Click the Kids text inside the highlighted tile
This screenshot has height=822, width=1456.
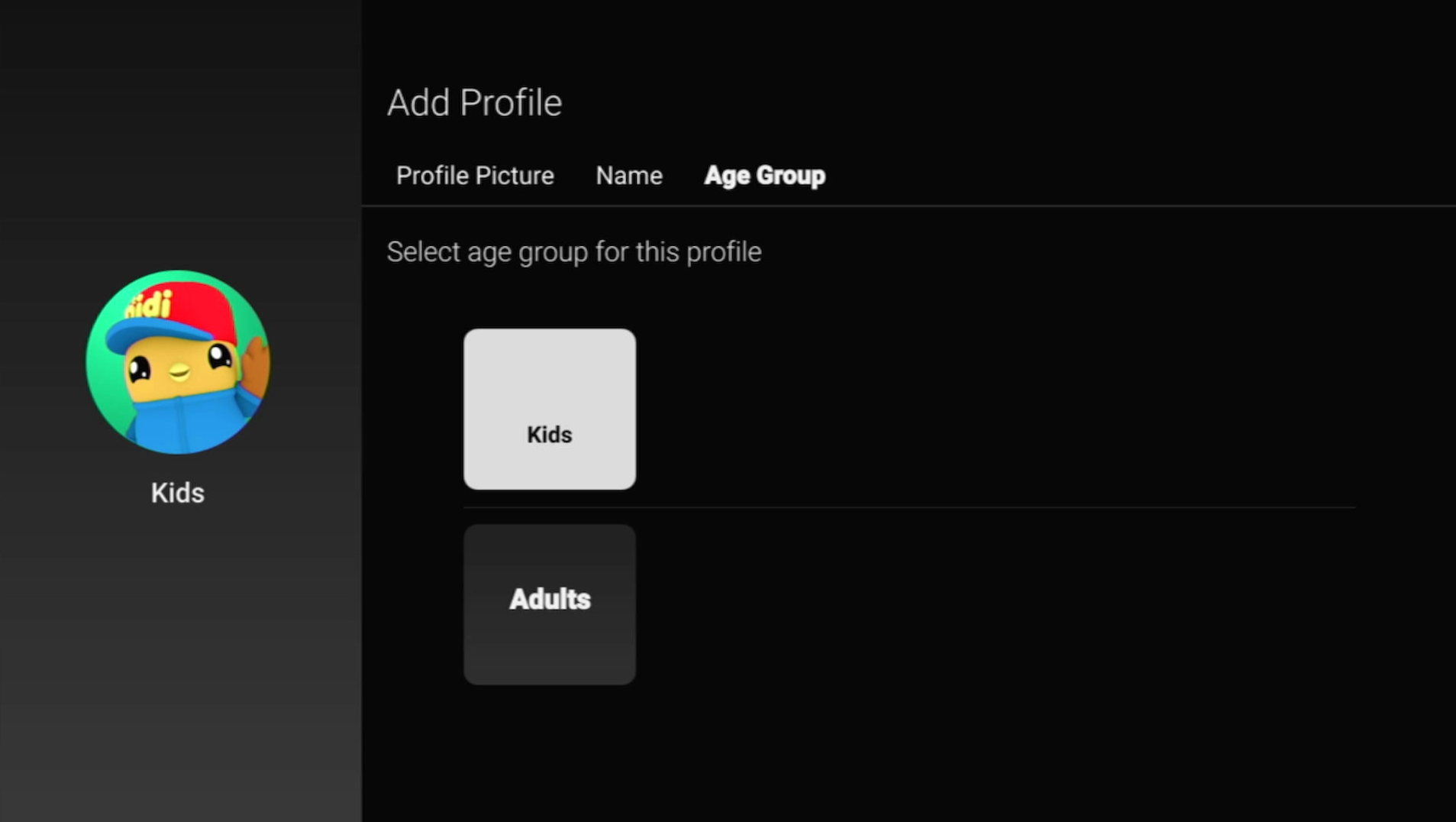(550, 435)
